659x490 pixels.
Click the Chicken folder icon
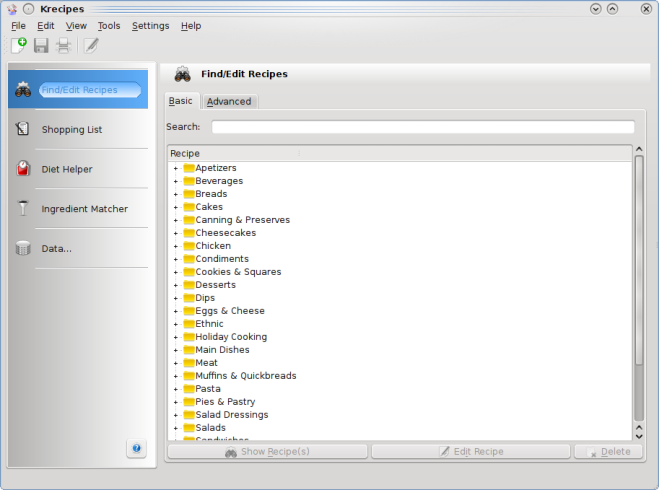[x=189, y=246]
